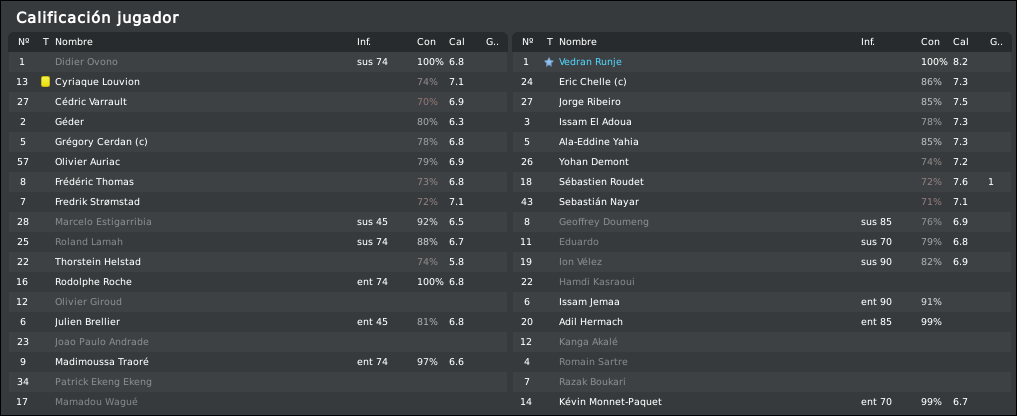The image size is (1017, 416).
Task: Click the Nº header of left table
Action: point(23,42)
